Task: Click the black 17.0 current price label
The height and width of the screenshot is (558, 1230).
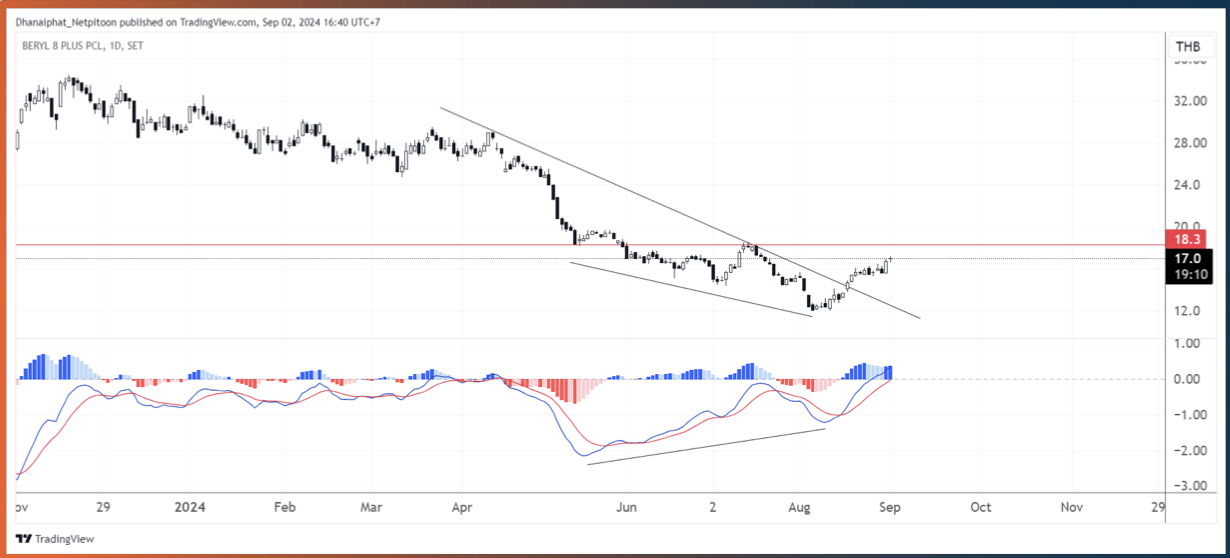Action: point(1188,258)
